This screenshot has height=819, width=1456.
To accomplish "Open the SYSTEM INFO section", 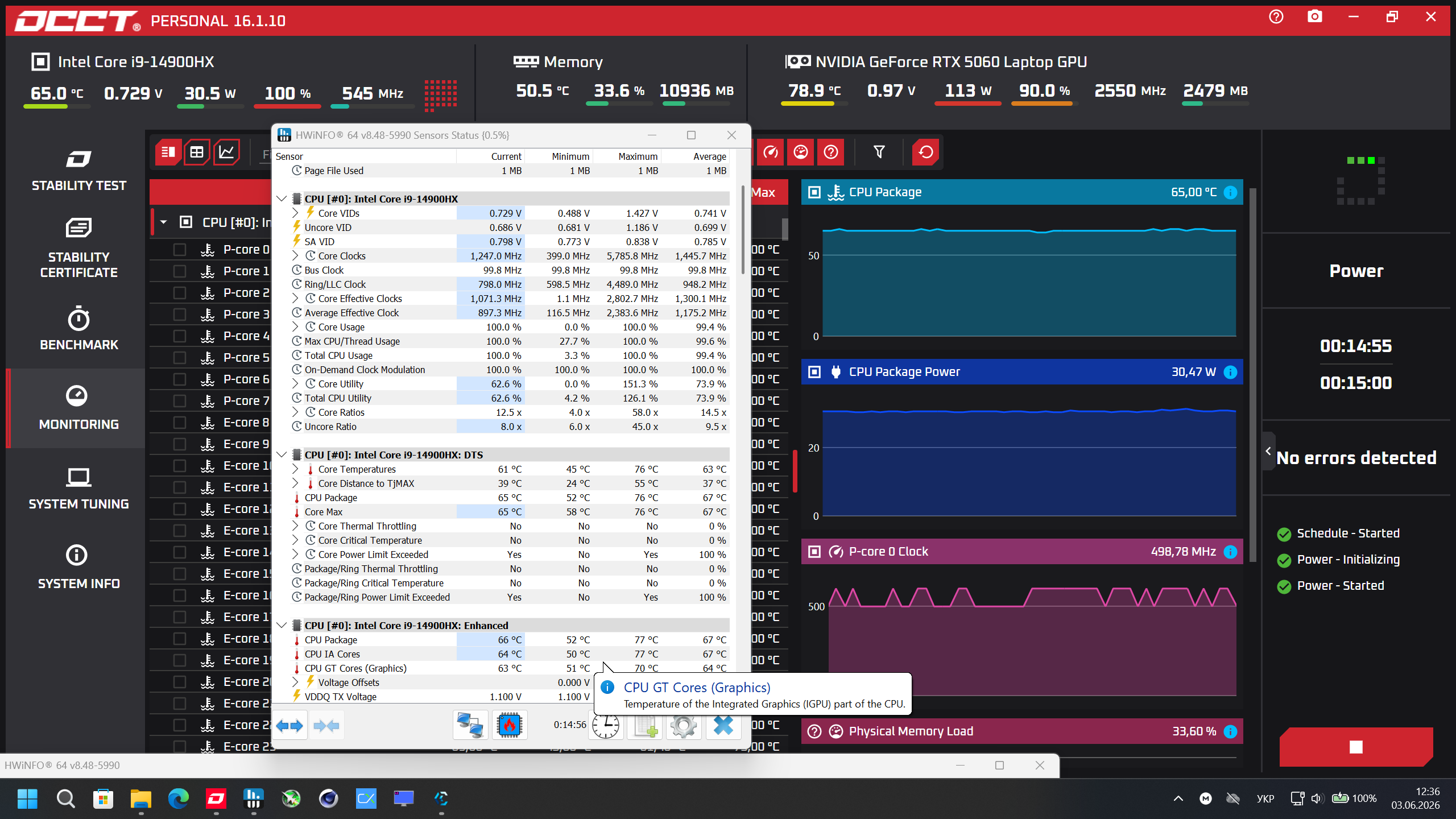I will tap(78, 568).
